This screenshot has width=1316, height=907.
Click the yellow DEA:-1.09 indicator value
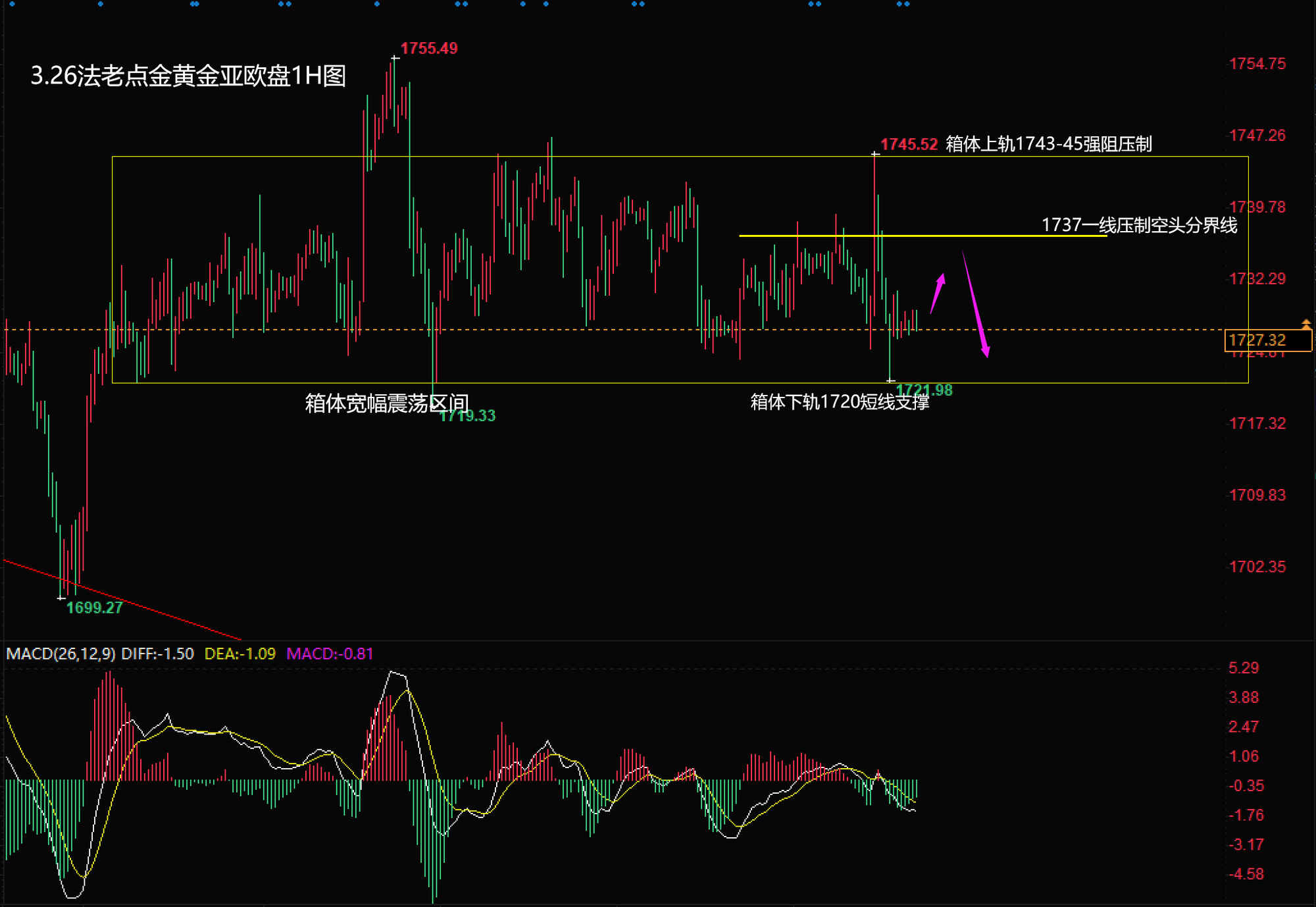[x=240, y=654]
